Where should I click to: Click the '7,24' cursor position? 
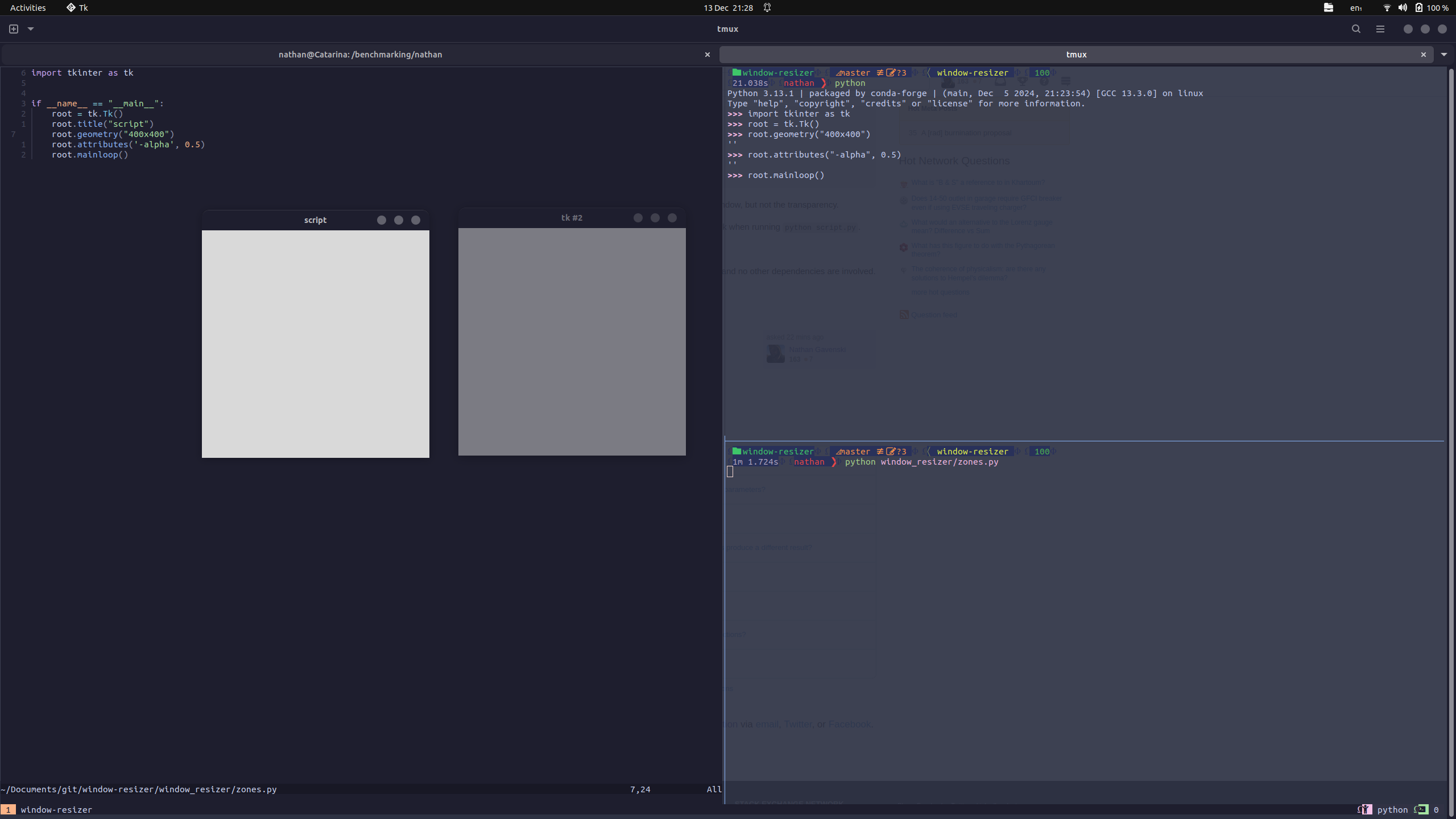click(640, 789)
